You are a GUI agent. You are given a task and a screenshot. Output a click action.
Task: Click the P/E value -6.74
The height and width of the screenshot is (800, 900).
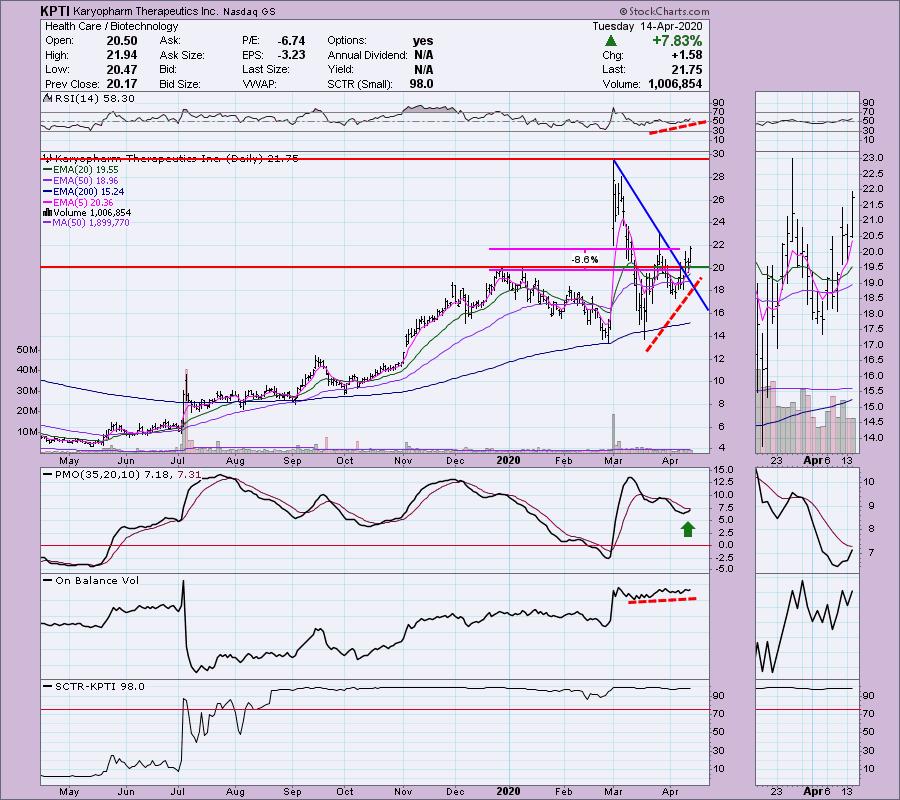click(x=291, y=41)
